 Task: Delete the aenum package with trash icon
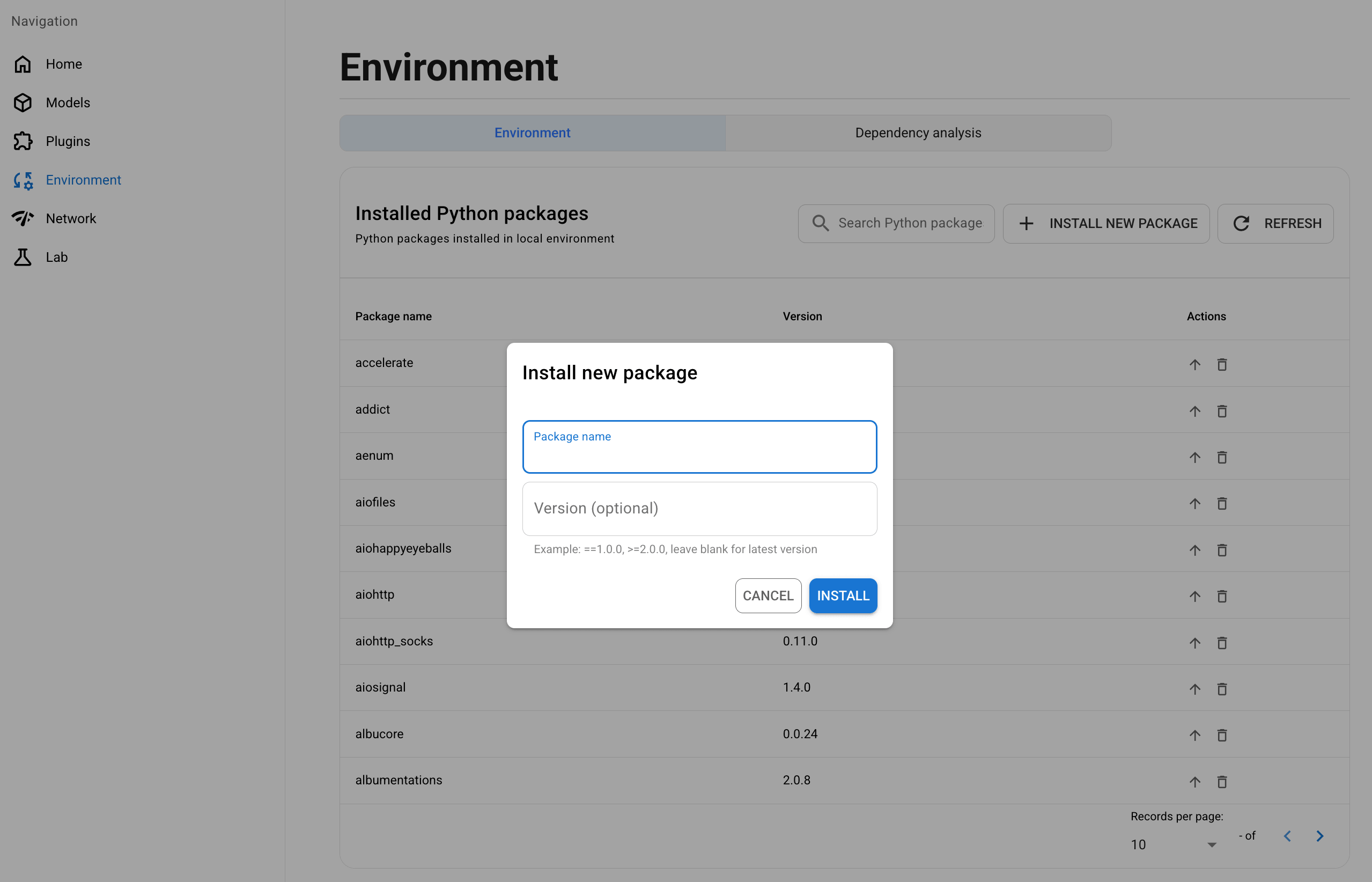[x=1222, y=457]
